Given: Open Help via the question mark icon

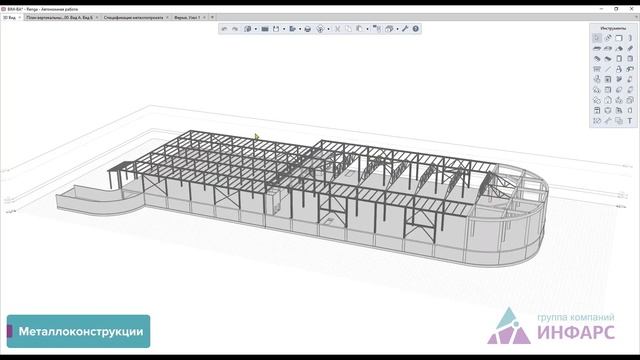Looking at the screenshot, I should pyautogui.click(x=416, y=29).
